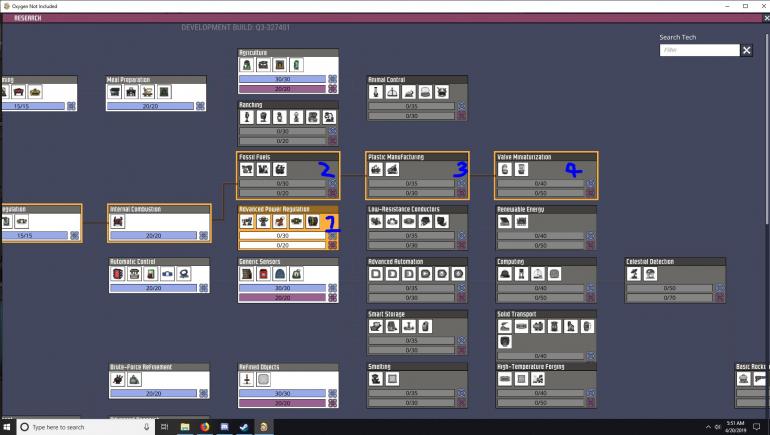Click the green last icon in Agriculture
The image size is (770, 435).
coord(296,65)
